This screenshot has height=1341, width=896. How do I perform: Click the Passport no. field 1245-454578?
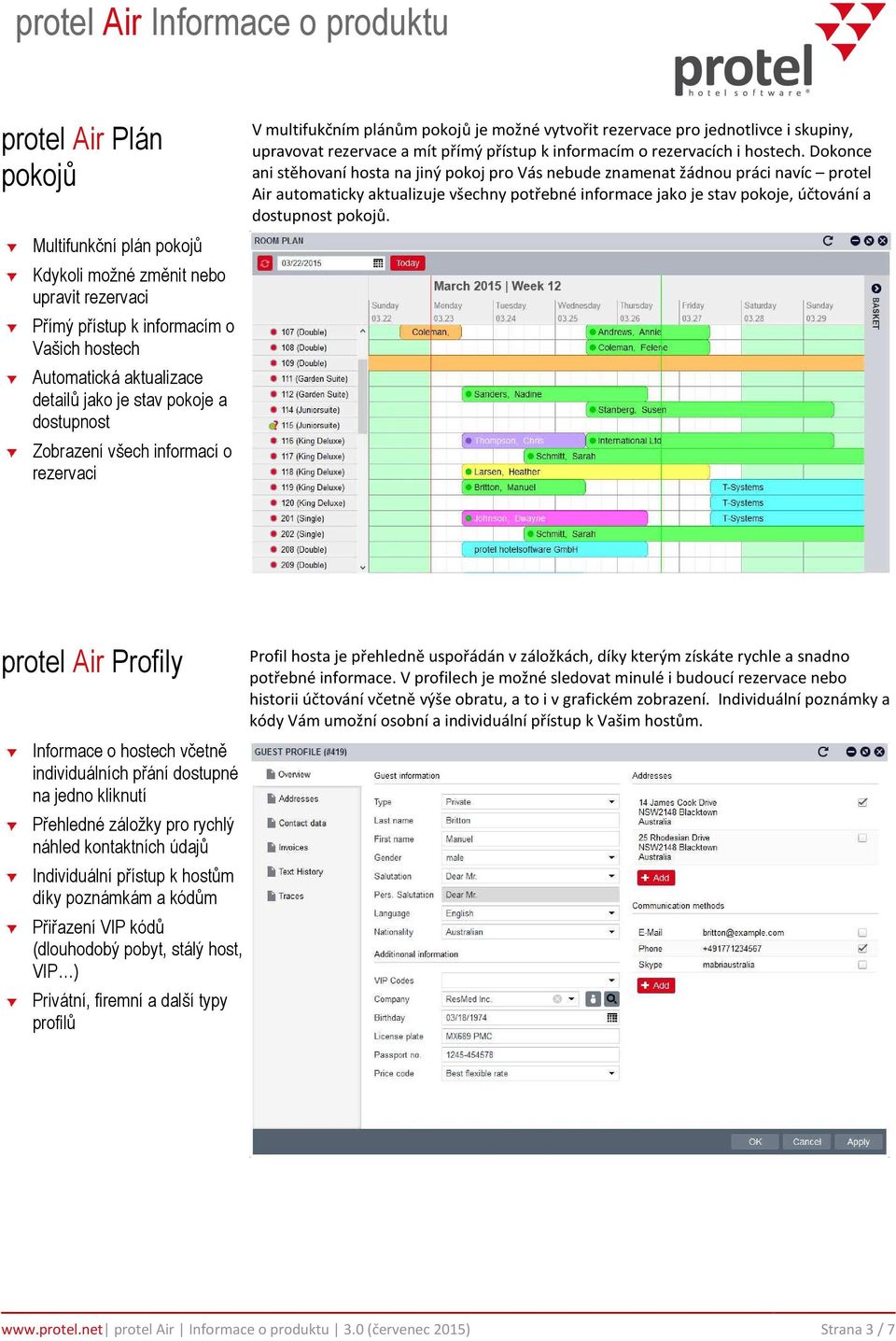530,1055
